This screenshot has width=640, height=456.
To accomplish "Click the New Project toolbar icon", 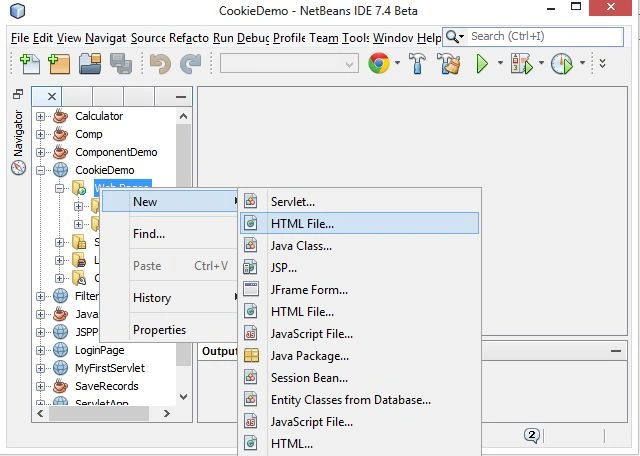I will [x=60, y=64].
